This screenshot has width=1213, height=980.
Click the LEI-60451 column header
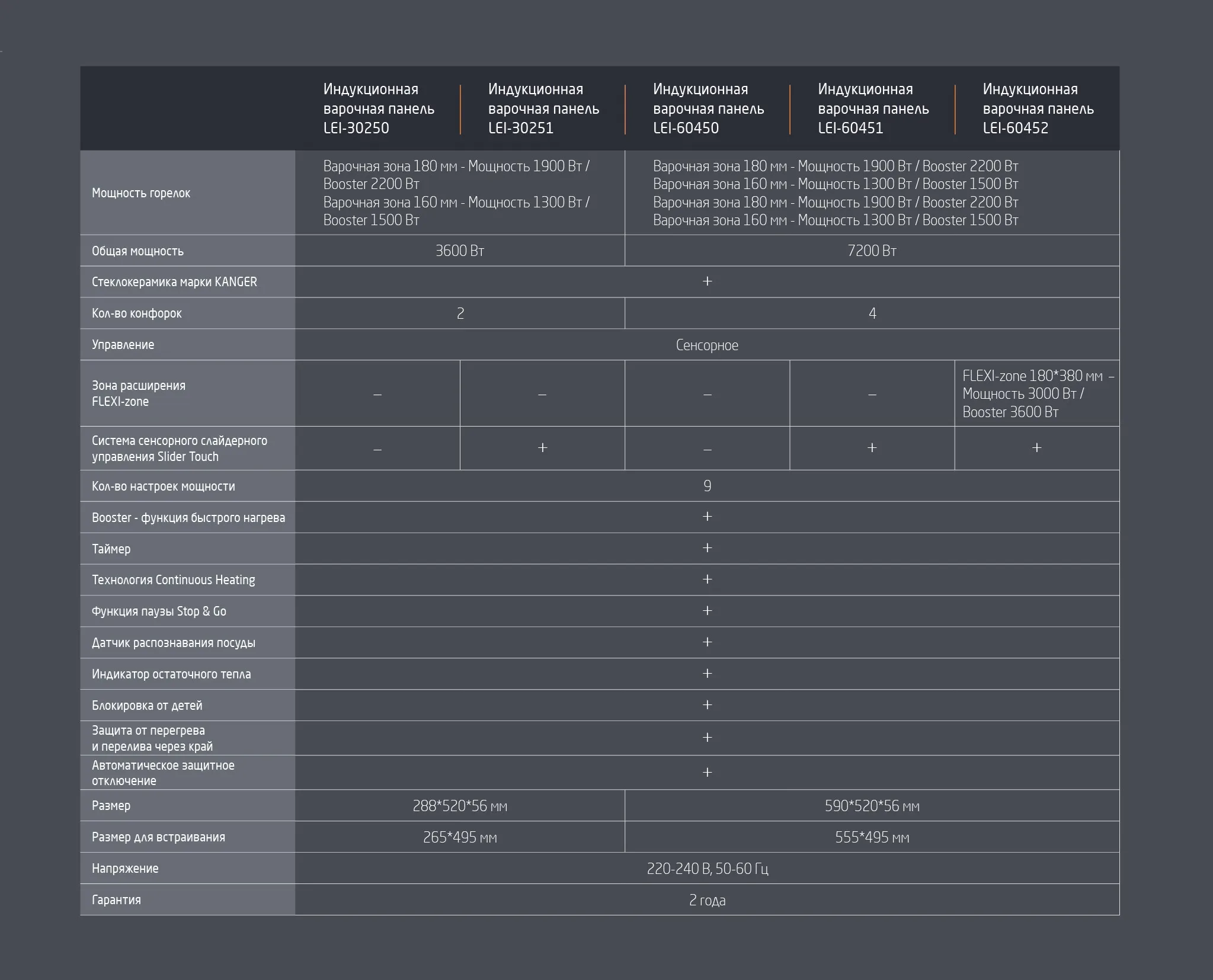[x=873, y=109]
